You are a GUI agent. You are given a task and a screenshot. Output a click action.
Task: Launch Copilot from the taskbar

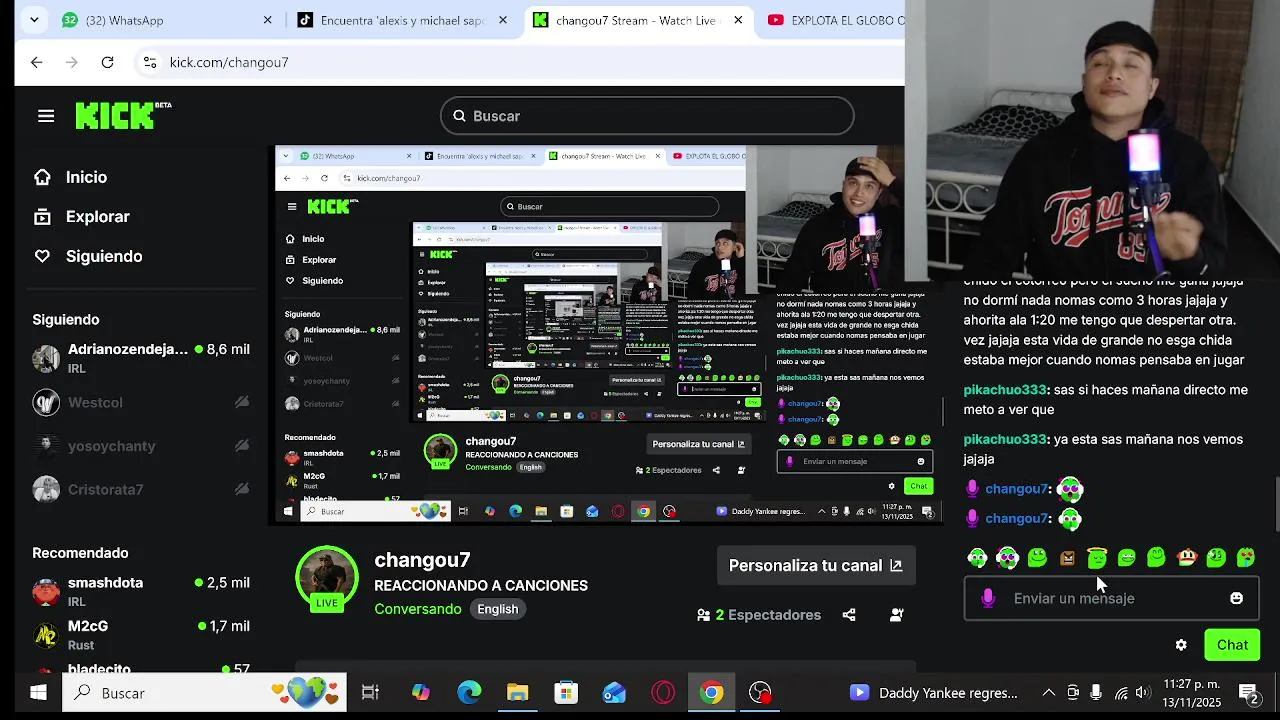(x=420, y=692)
